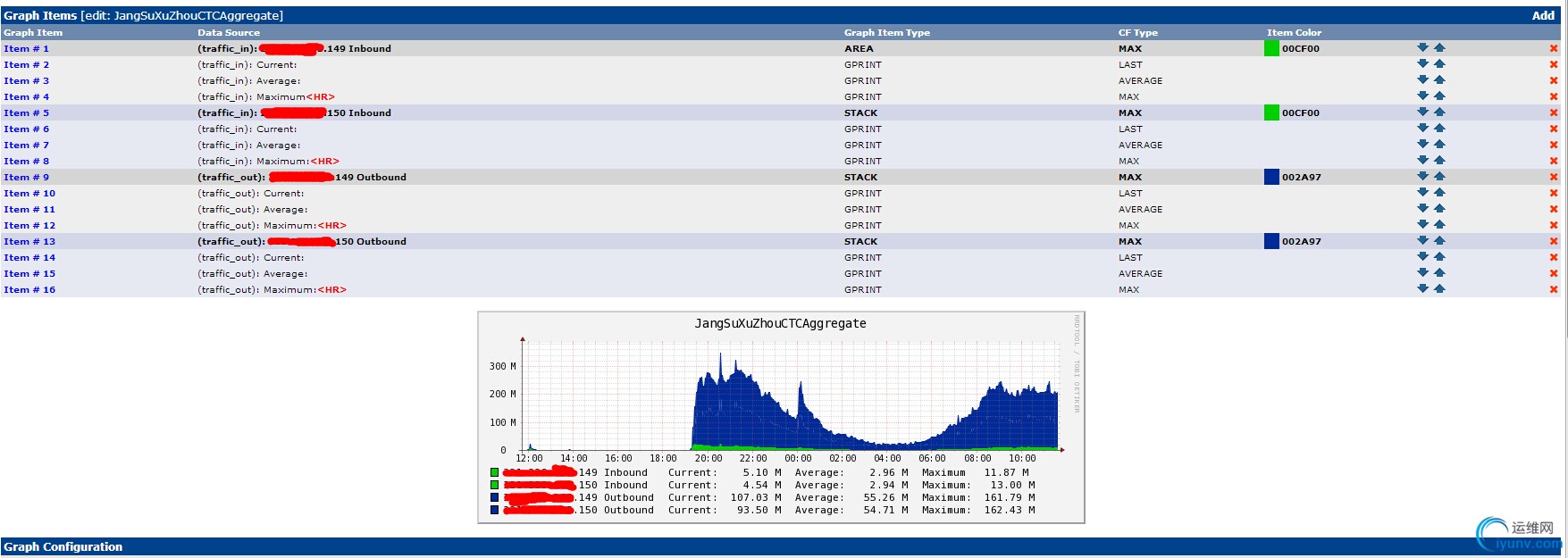Move Item # 2 up with arrow
Image resolution: width=1568 pixels, height=558 pixels.
[1439, 64]
